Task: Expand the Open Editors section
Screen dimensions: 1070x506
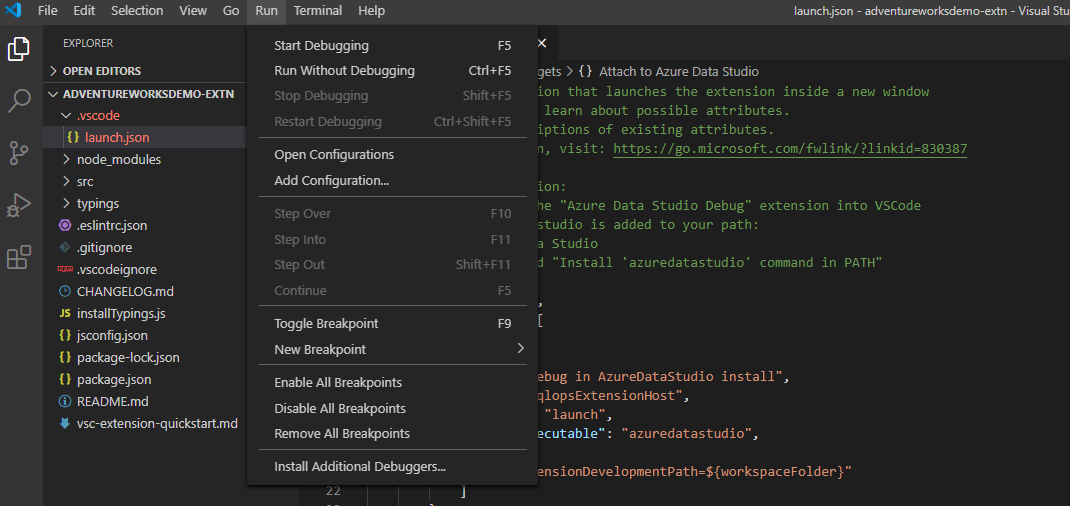Action: pyautogui.click(x=101, y=71)
